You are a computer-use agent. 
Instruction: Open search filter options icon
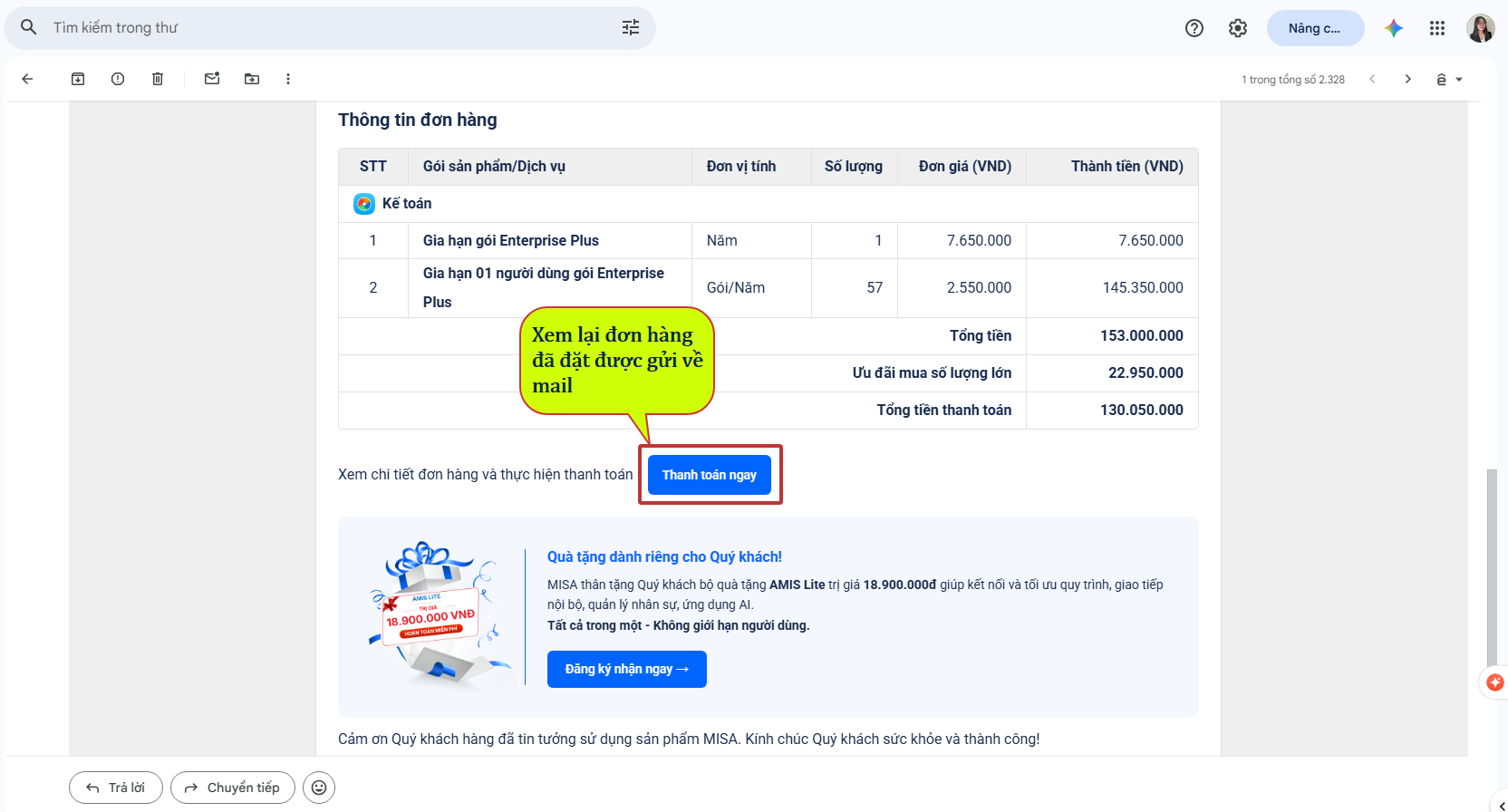point(631,27)
